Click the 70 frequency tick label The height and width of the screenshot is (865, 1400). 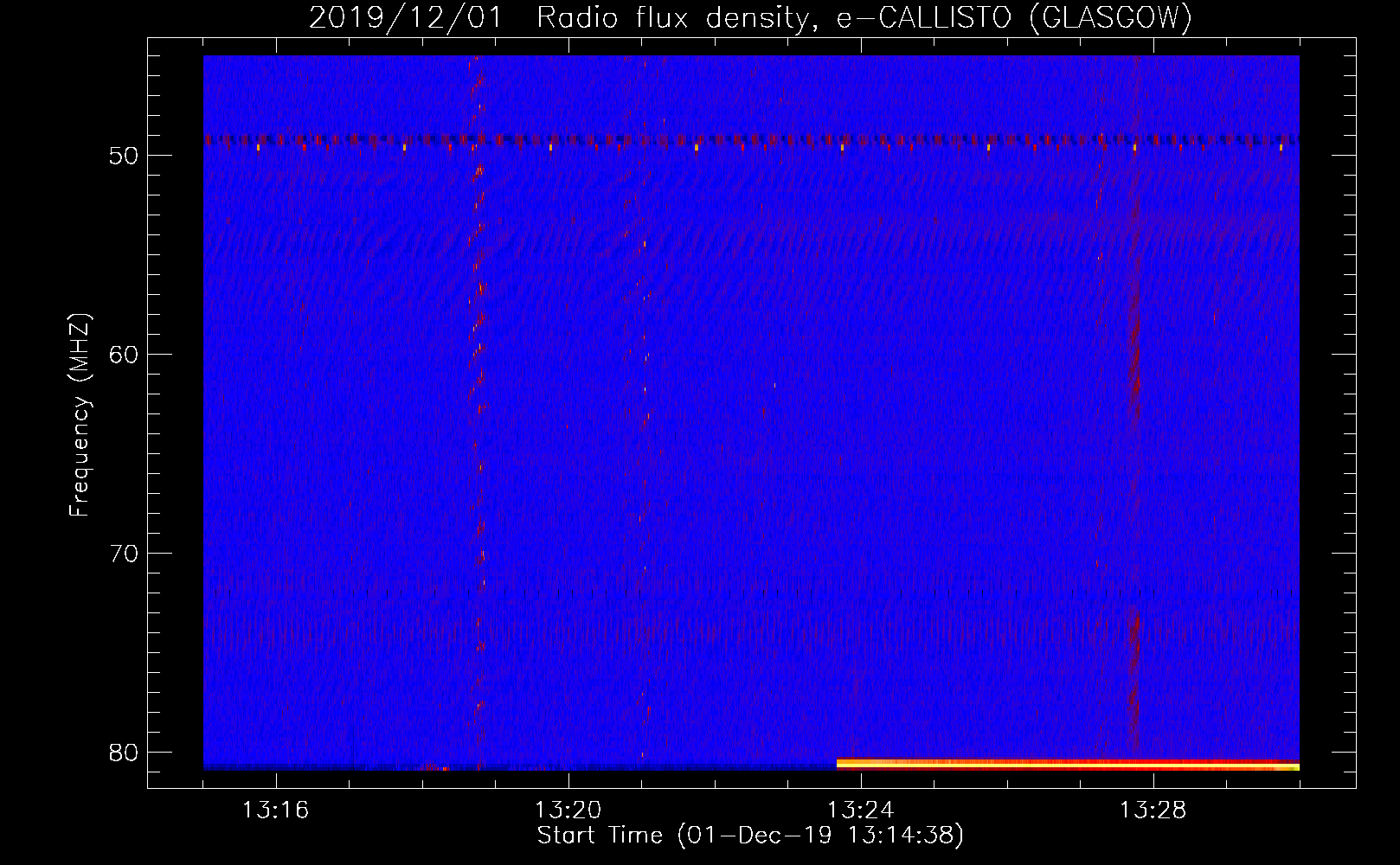(x=124, y=554)
